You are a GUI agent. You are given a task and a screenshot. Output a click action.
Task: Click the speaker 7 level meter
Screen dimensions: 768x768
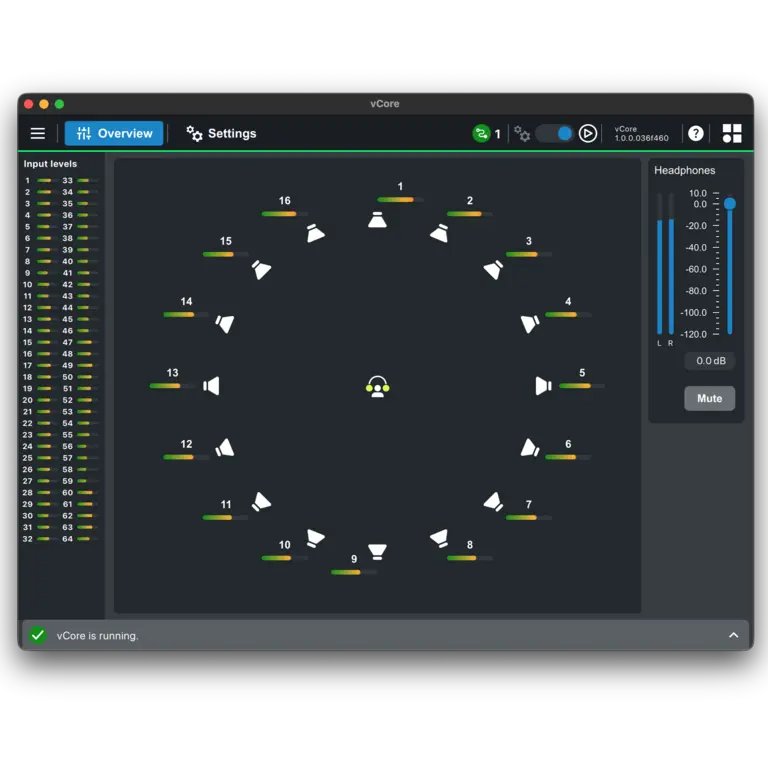(528, 517)
